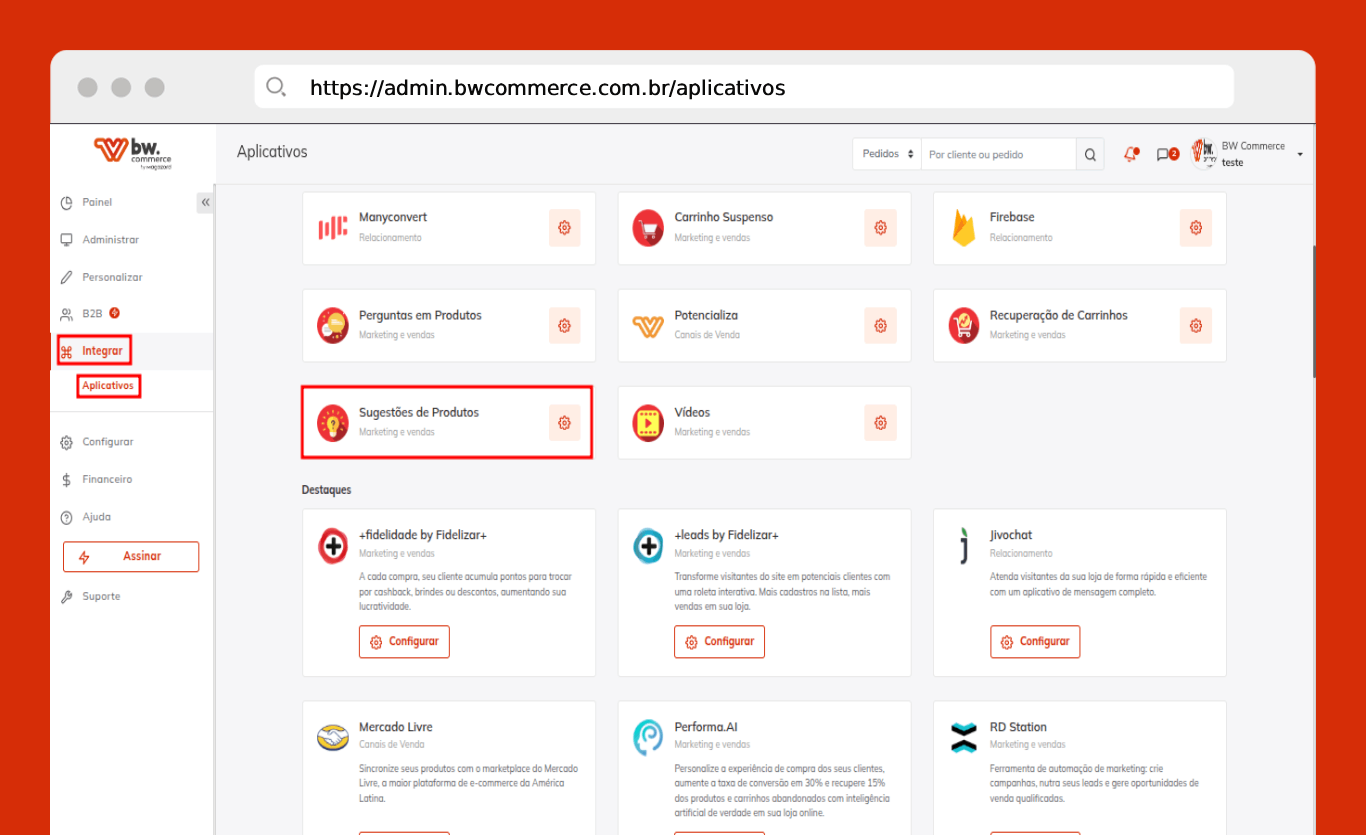Click the Destaques section heading
The height and width of the screenshot is (835, 1366).
(327, 490)
